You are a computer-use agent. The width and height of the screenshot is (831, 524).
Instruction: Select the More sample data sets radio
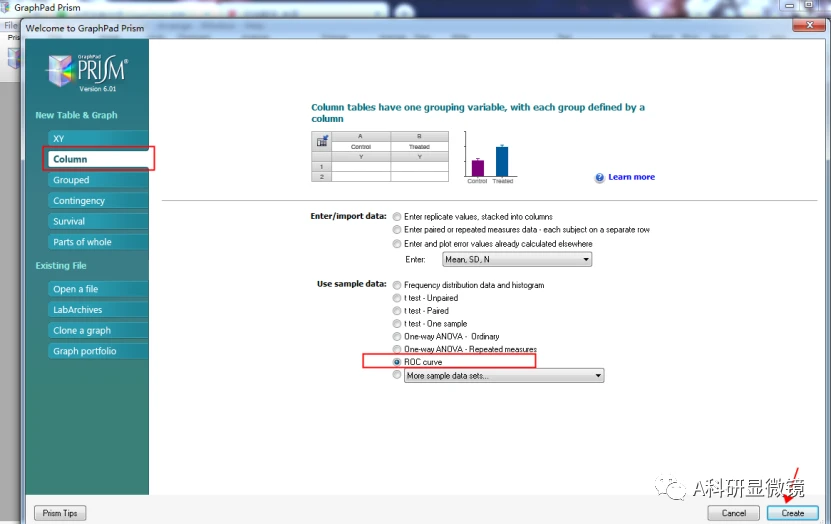[x=396, y=375]
